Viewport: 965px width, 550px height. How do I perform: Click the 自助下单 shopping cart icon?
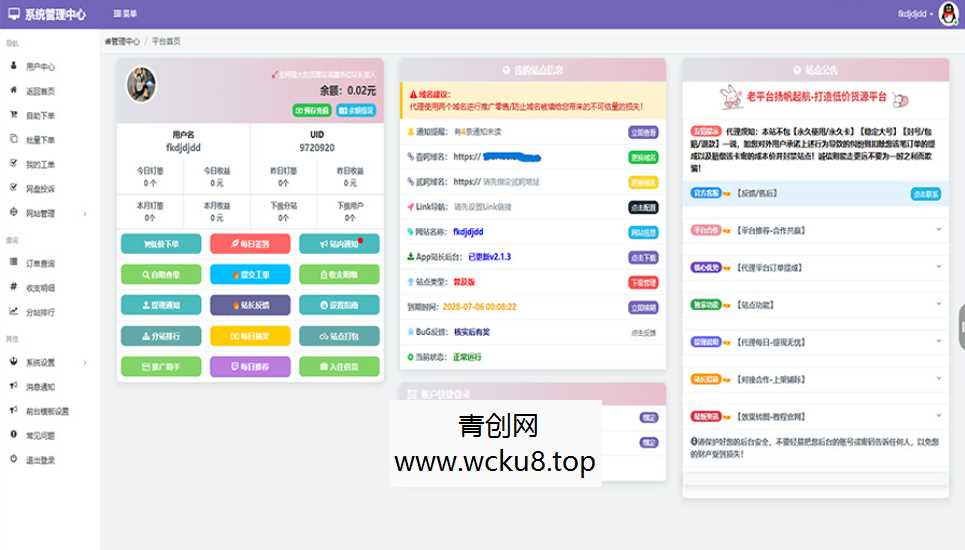tap(13, 115)
